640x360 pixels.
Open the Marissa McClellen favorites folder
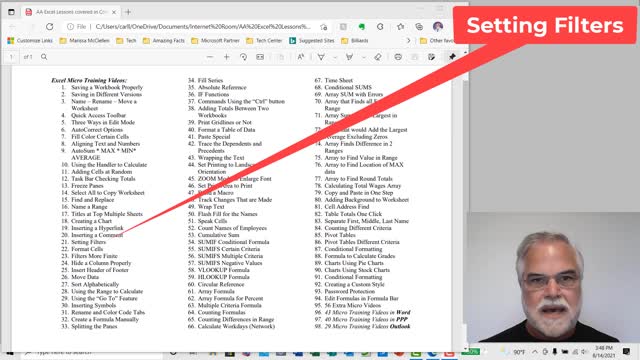pos(84,40)
